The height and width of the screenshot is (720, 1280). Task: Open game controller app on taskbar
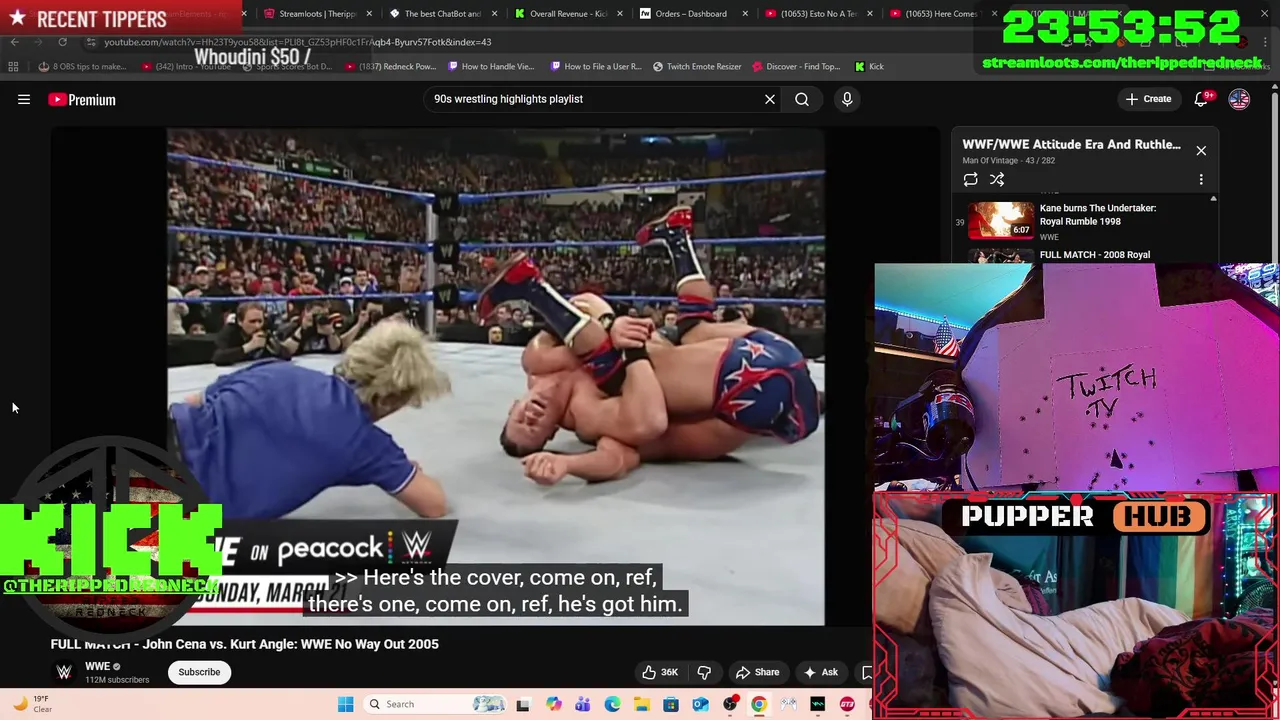[788, 704]
